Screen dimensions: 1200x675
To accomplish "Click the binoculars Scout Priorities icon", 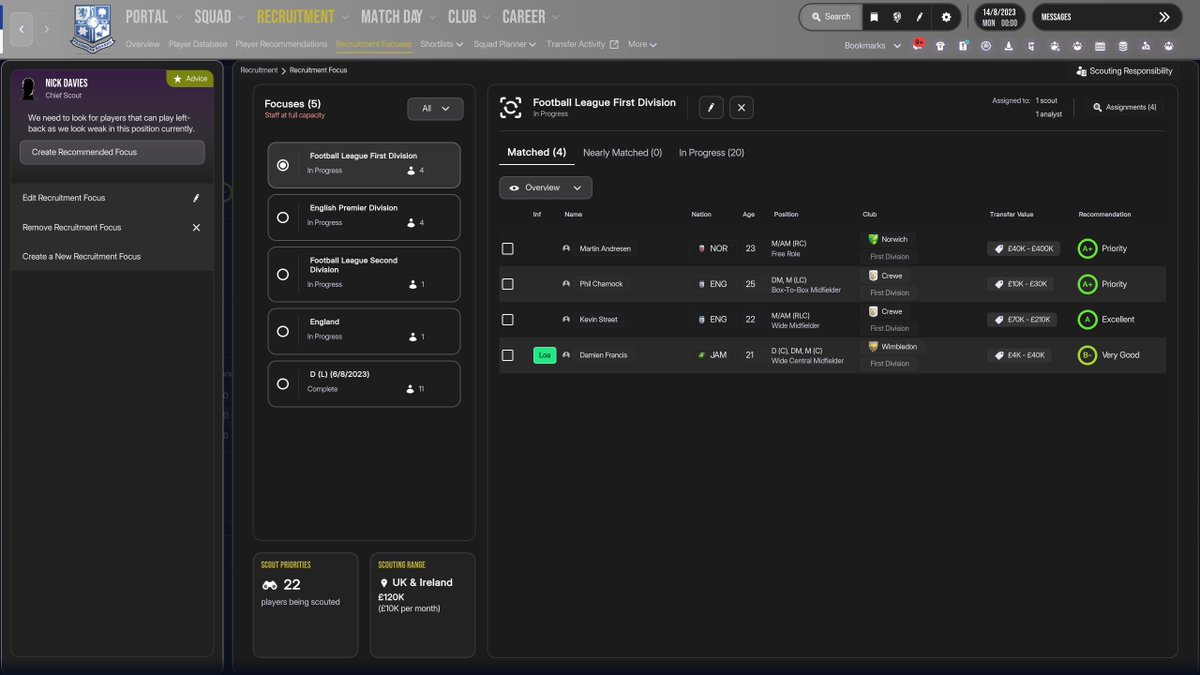I will pyautogui.click(x=269, y=585).
